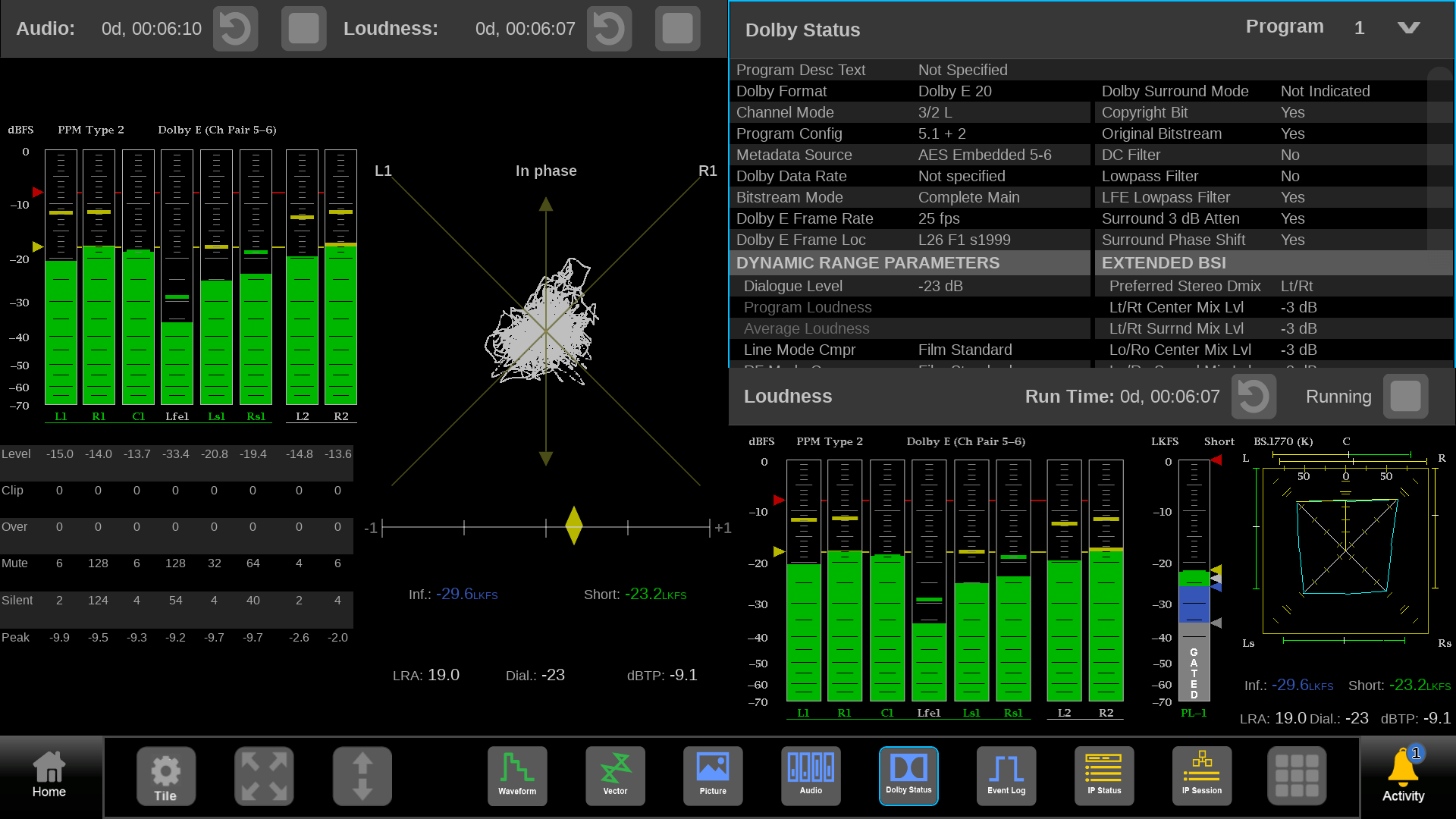Click the R2 channel label
The width and height of the screenshot is (1456, 819).
341,416
